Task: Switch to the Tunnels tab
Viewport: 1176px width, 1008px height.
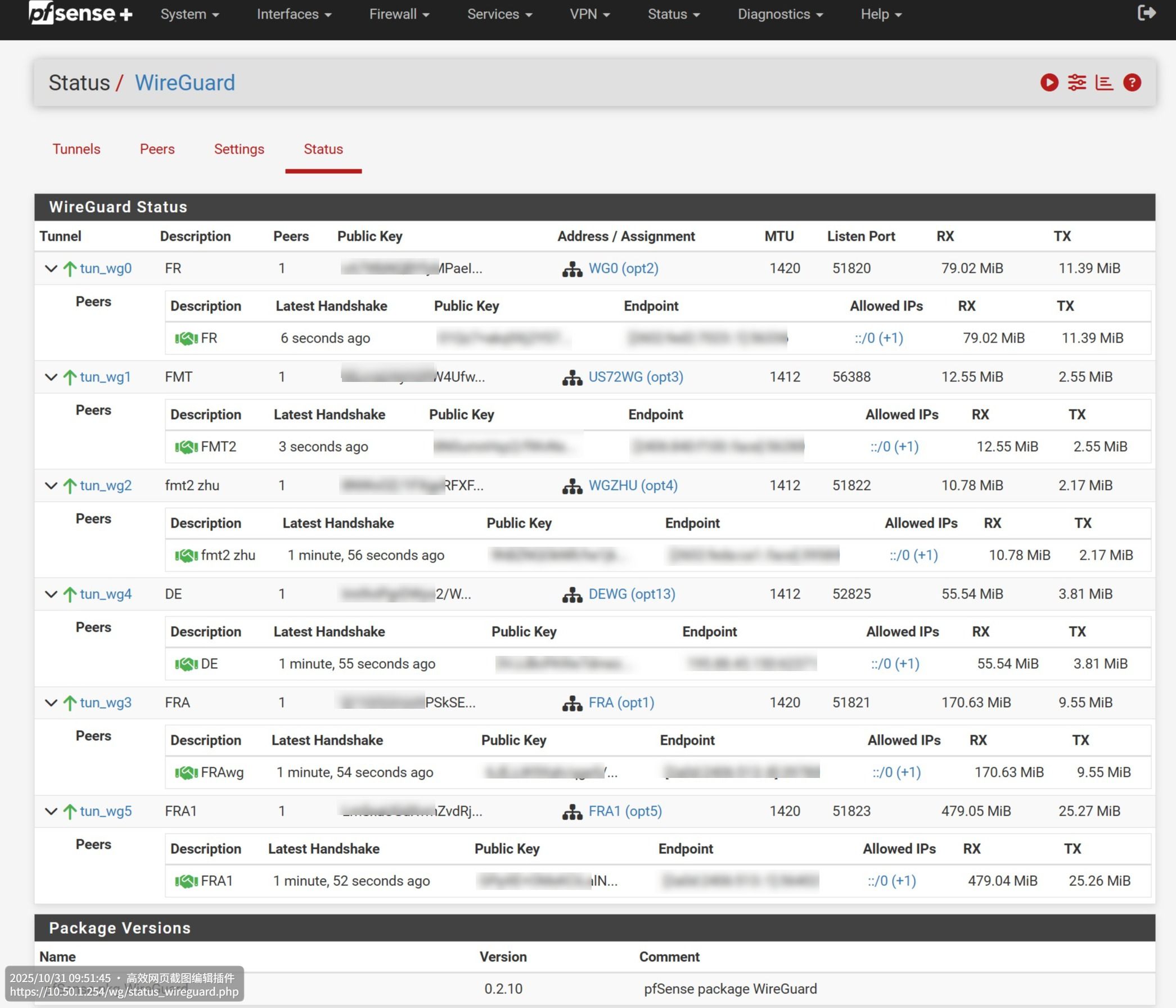Action: (76, 149)
